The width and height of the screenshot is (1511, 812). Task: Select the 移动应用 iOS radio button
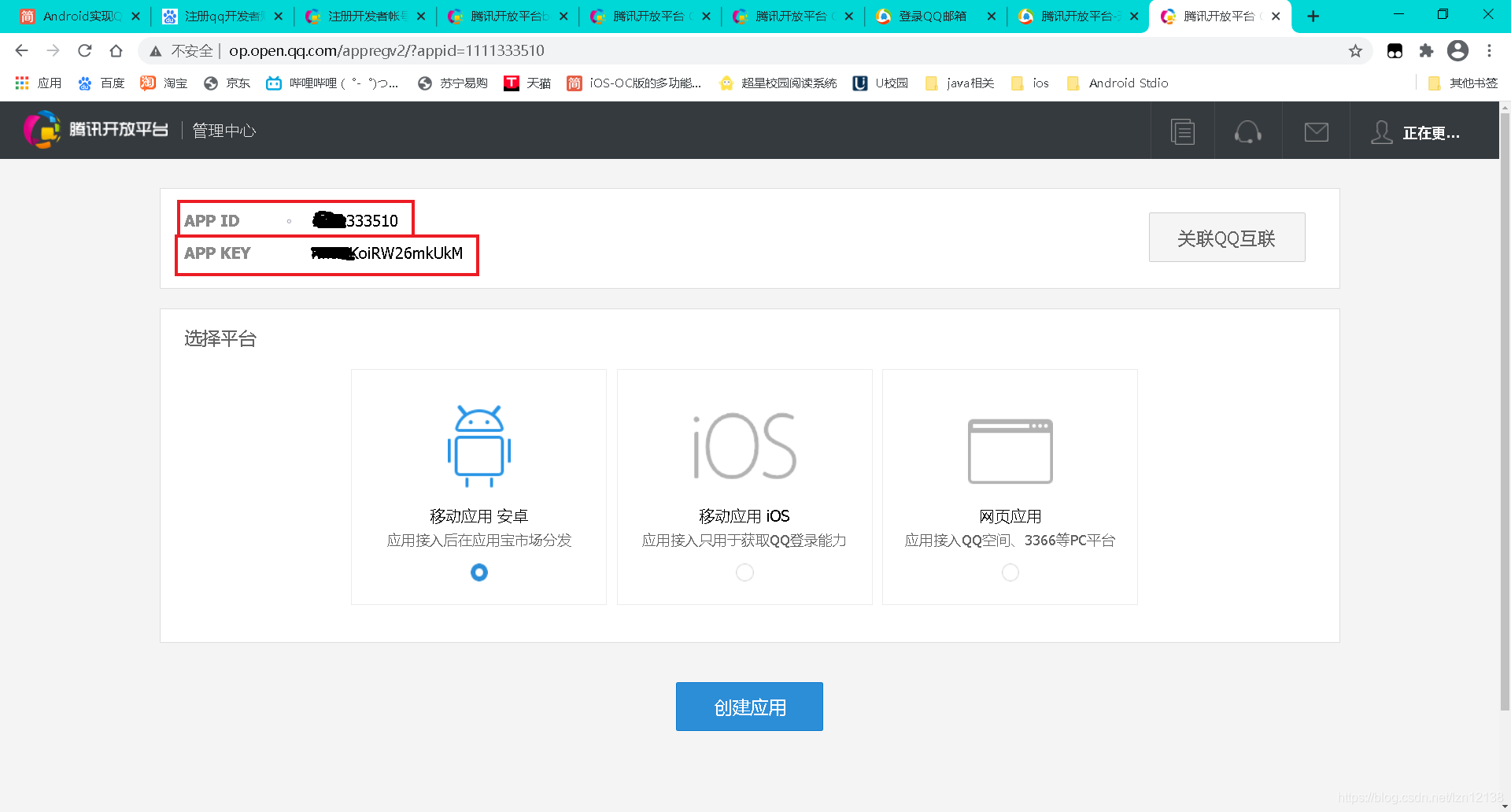click(744, 572)
